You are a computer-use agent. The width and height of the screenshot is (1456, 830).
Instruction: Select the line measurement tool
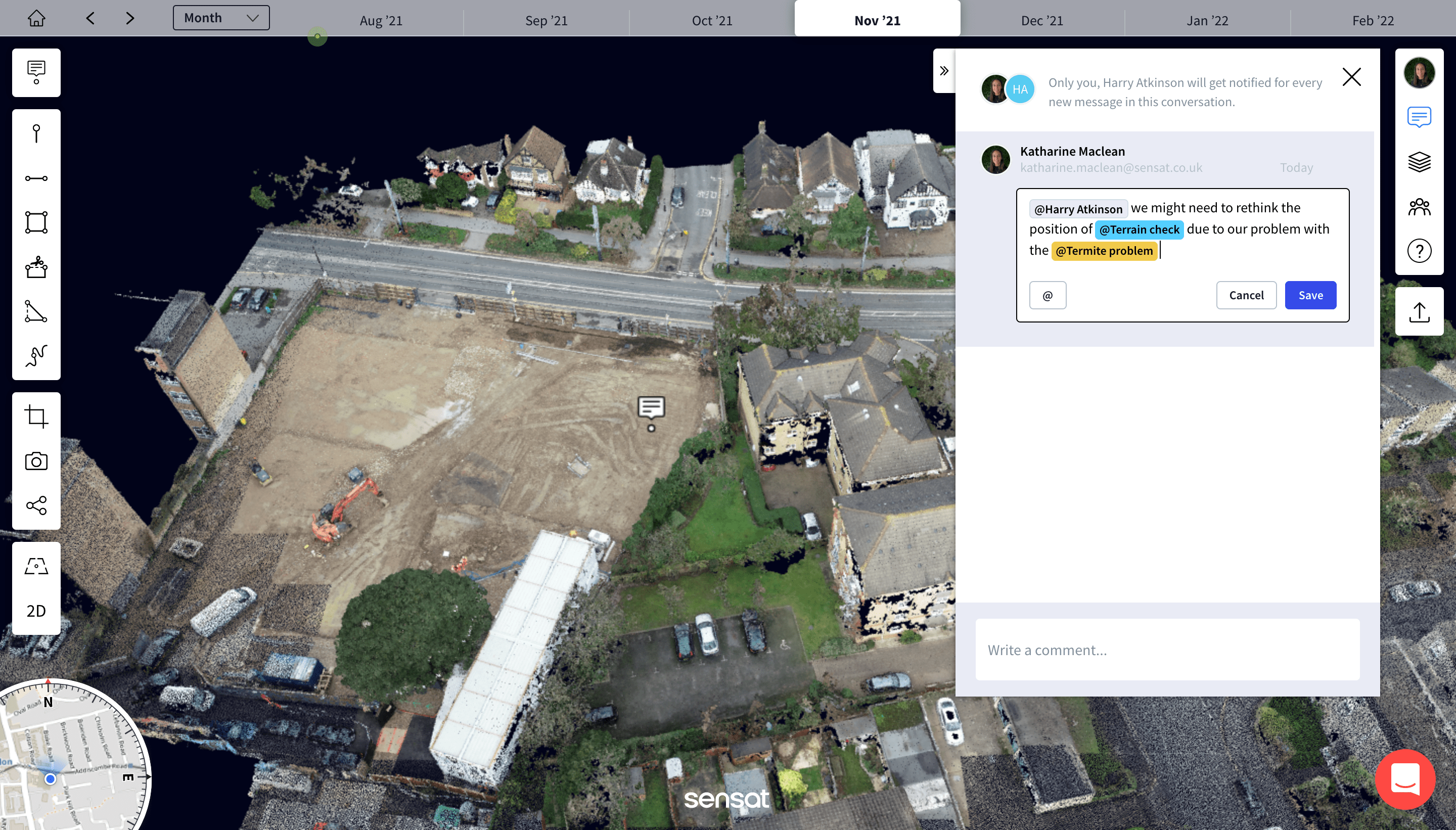click(x=36, y=178)
